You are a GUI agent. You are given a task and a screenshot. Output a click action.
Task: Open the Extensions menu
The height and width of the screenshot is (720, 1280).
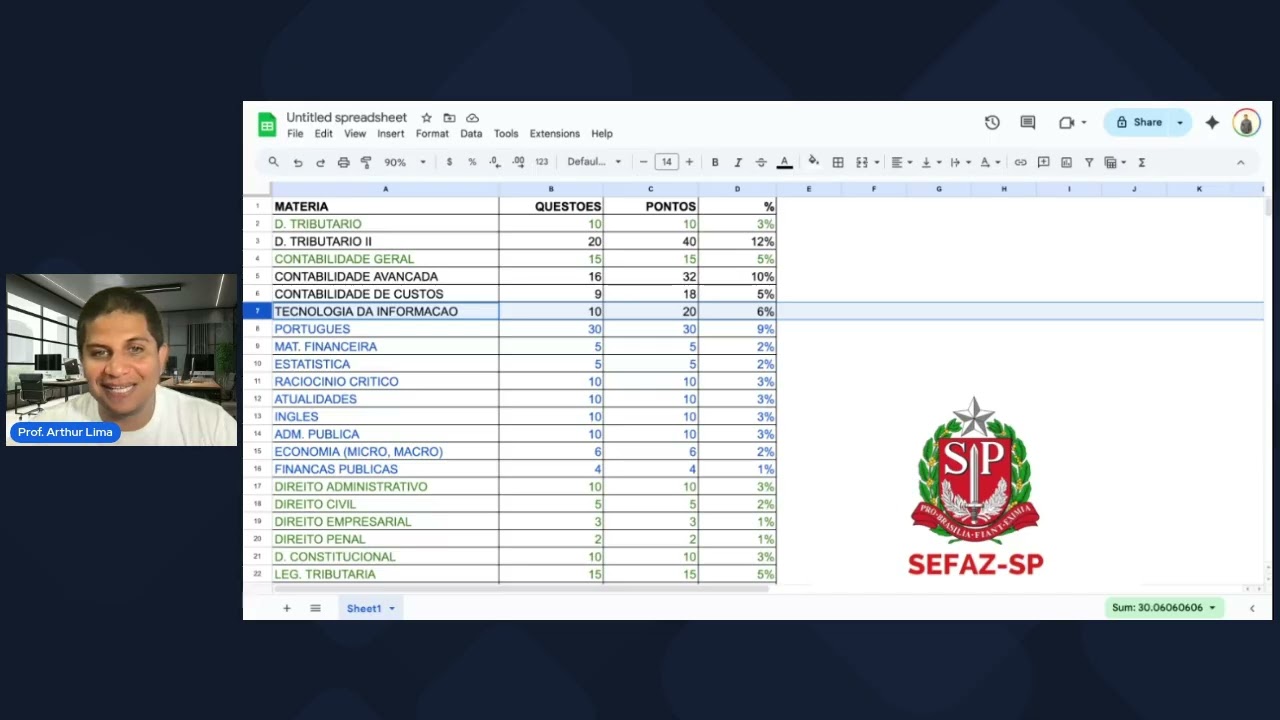click(x=555, y=133)
